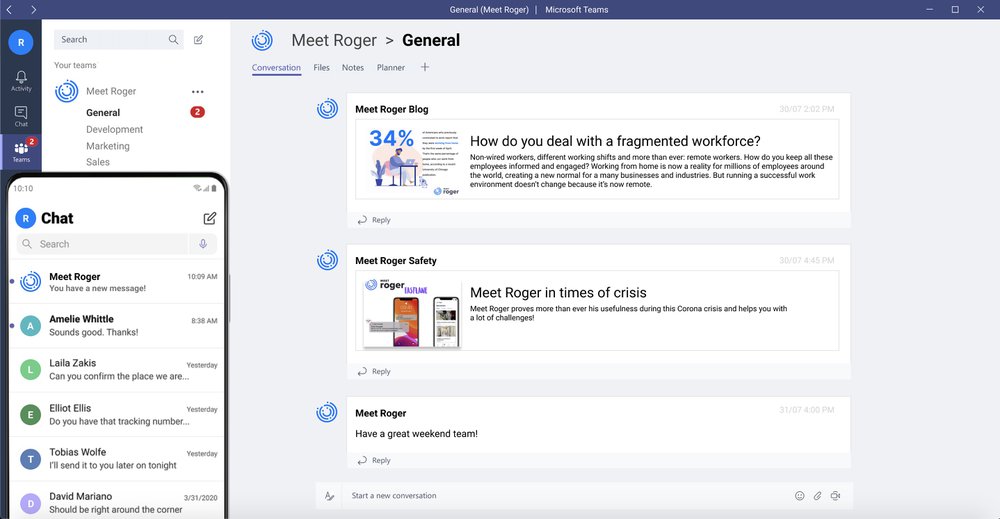
Task: Open the 34% infographic thumbnail
Action: [414, 160]
